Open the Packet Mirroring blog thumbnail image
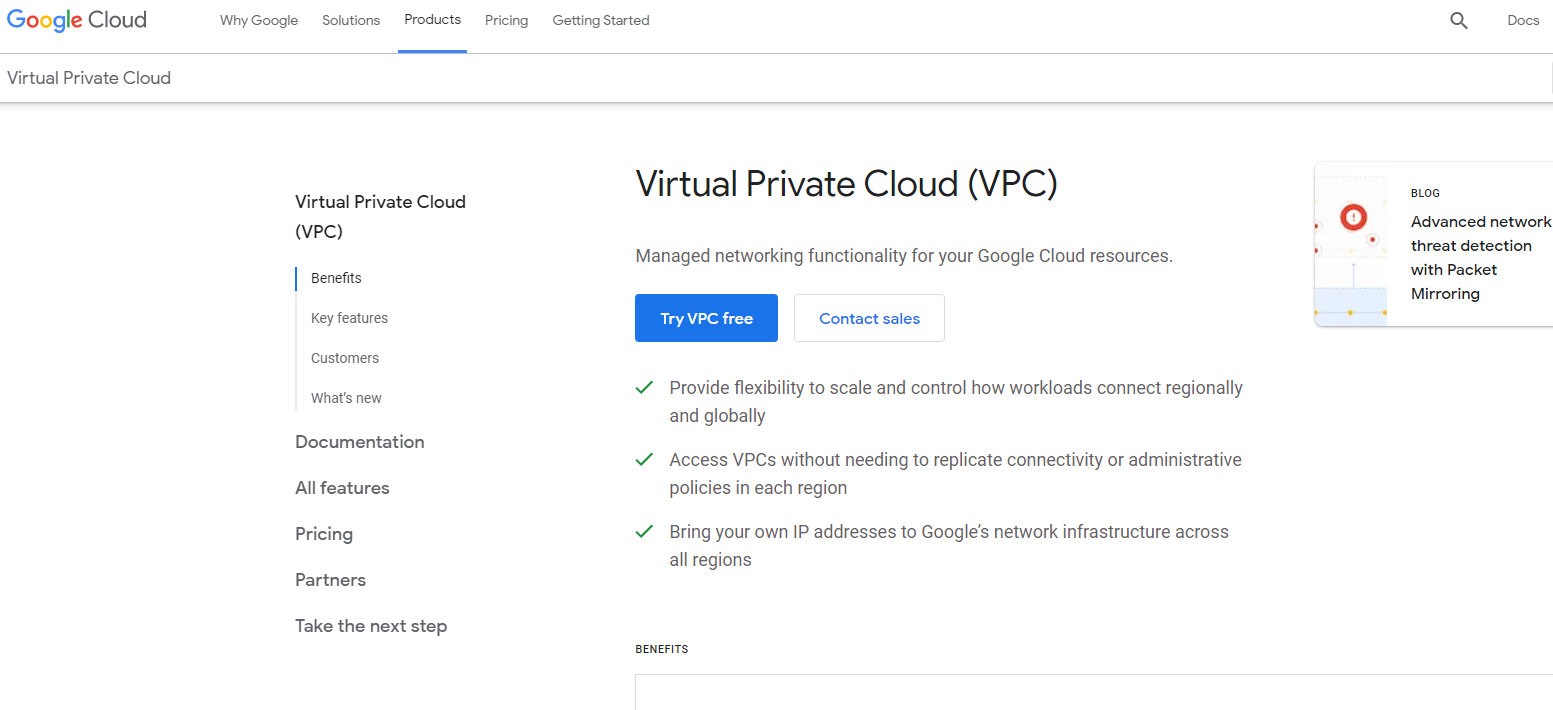Image resolution: width=1553 pixels, height=710 pixels. (x=1351, y=245)
